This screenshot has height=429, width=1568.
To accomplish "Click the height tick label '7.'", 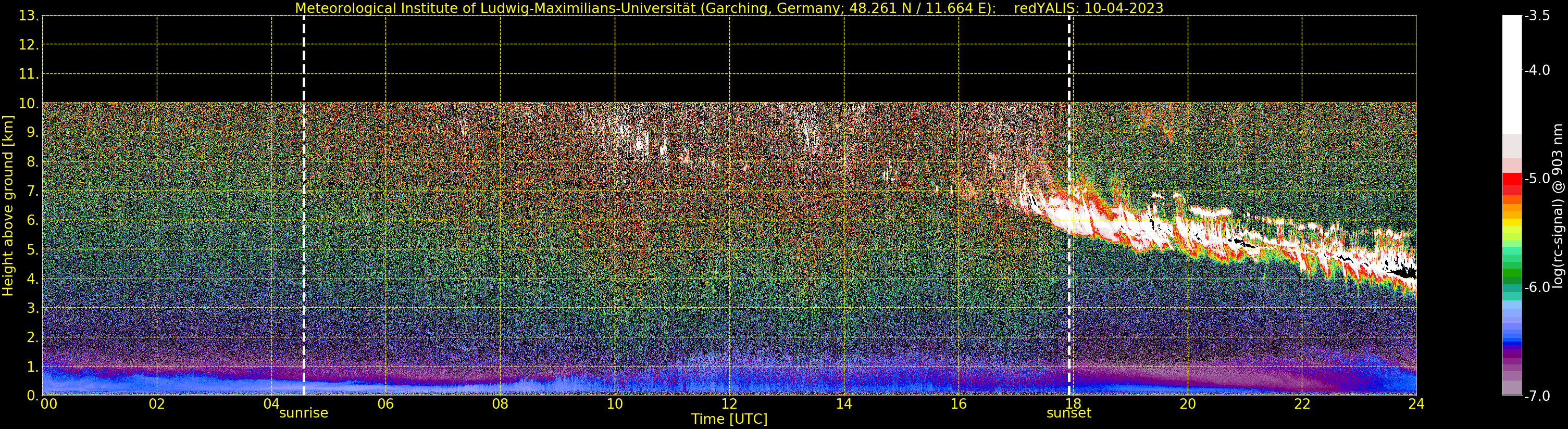I will 33,191.
